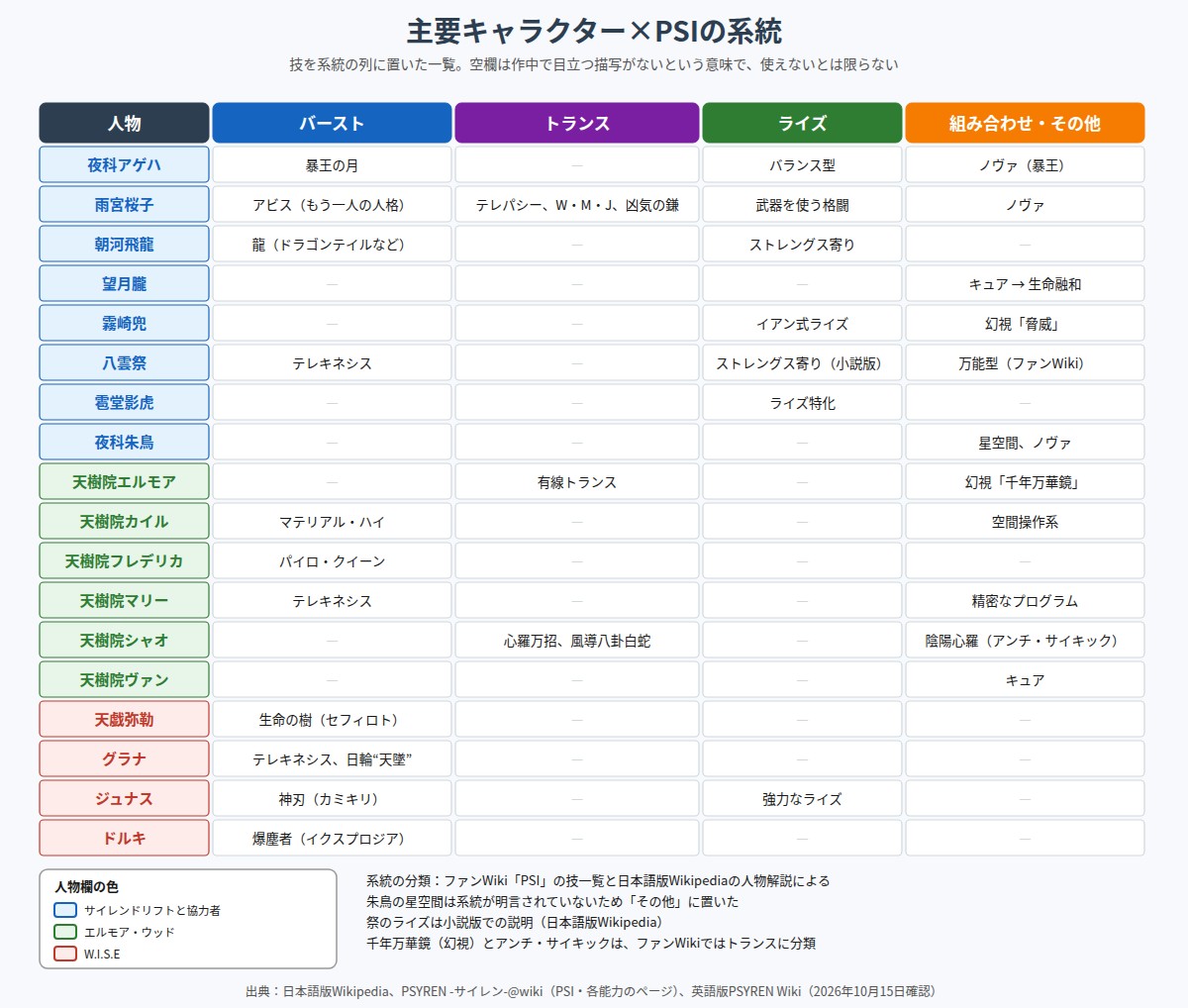Click the 有線トランス cell
The height and width of the screenshot is (1008, 1188).
pyautogui.click(x=577, y=481)
